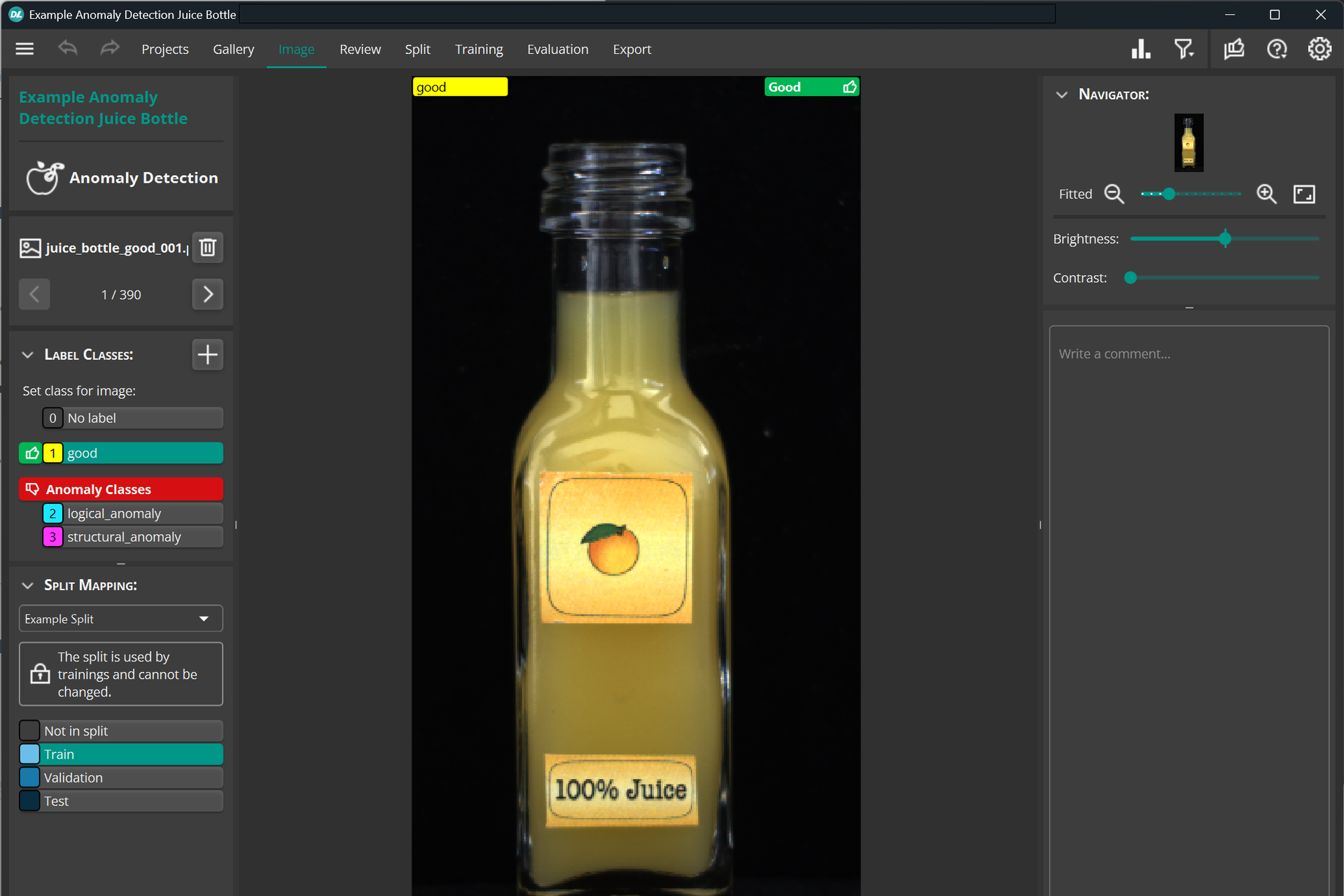Image resolution: width=1344 pixels, height=896 pixels.
Task: Click the Write a comment field
Action: coord(1189,609)
